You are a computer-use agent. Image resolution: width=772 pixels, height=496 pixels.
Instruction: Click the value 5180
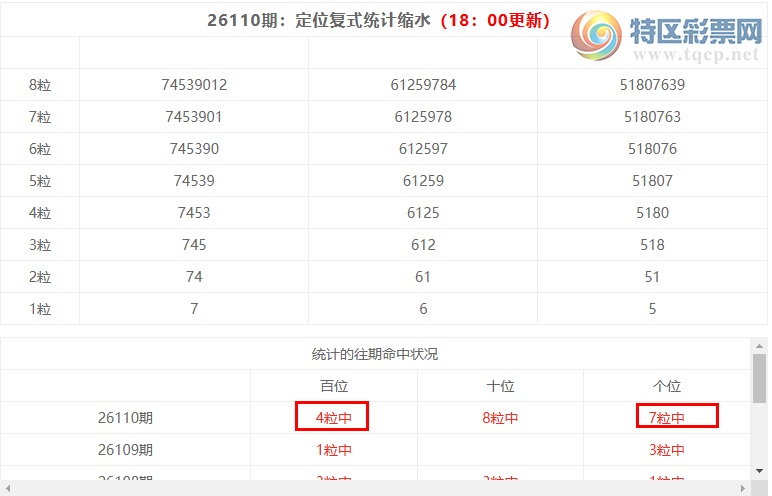[x=652, y=213]
